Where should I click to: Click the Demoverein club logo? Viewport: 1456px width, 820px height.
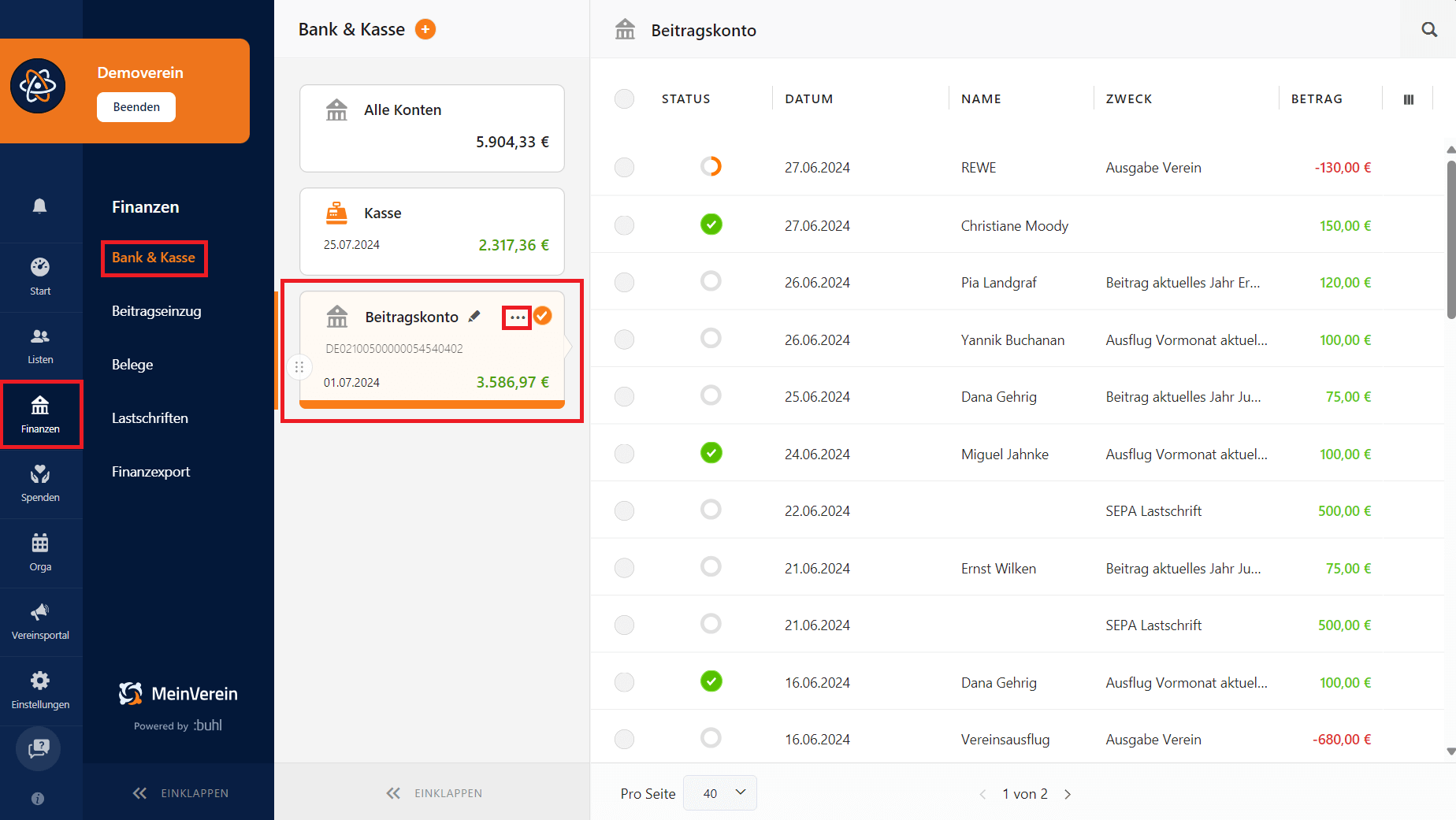(38, 86)
